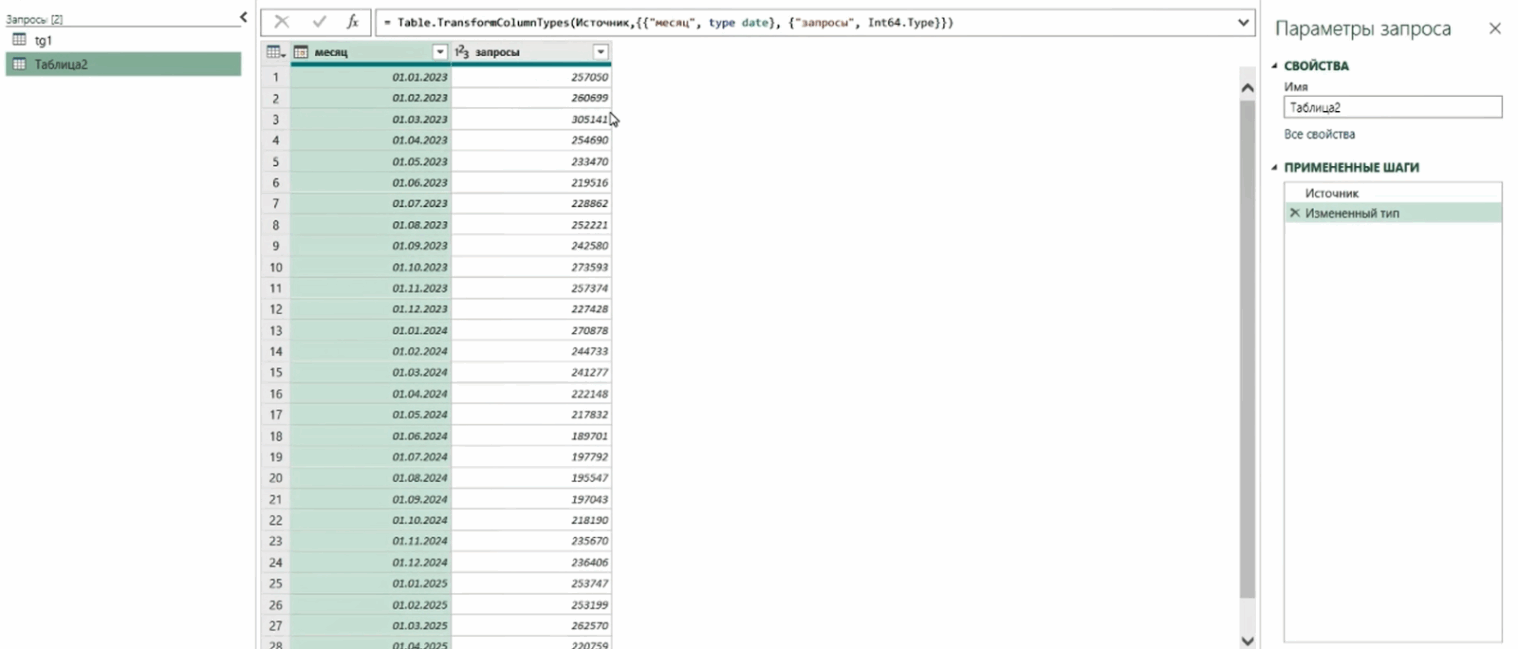1518x649 pixels.
Task: Click cell value 252221
Action: click(x=531, y=225)
